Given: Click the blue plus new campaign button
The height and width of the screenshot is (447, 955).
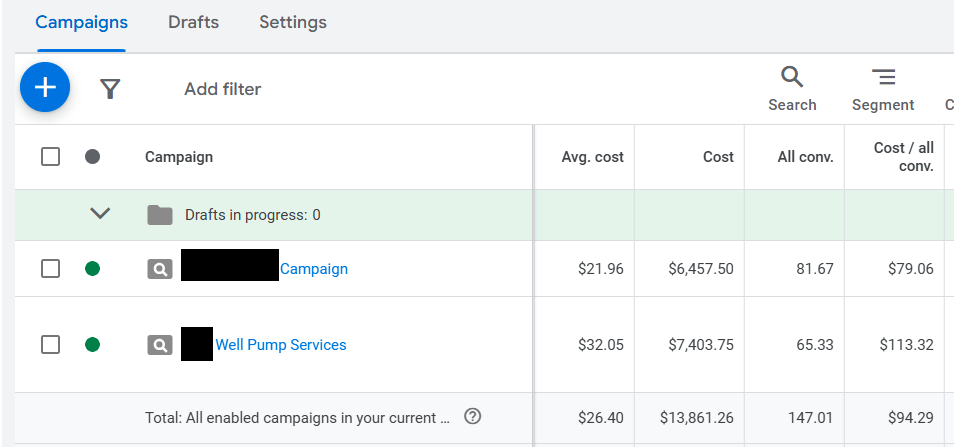Looking at the screenshot, I should coord(45,88).
